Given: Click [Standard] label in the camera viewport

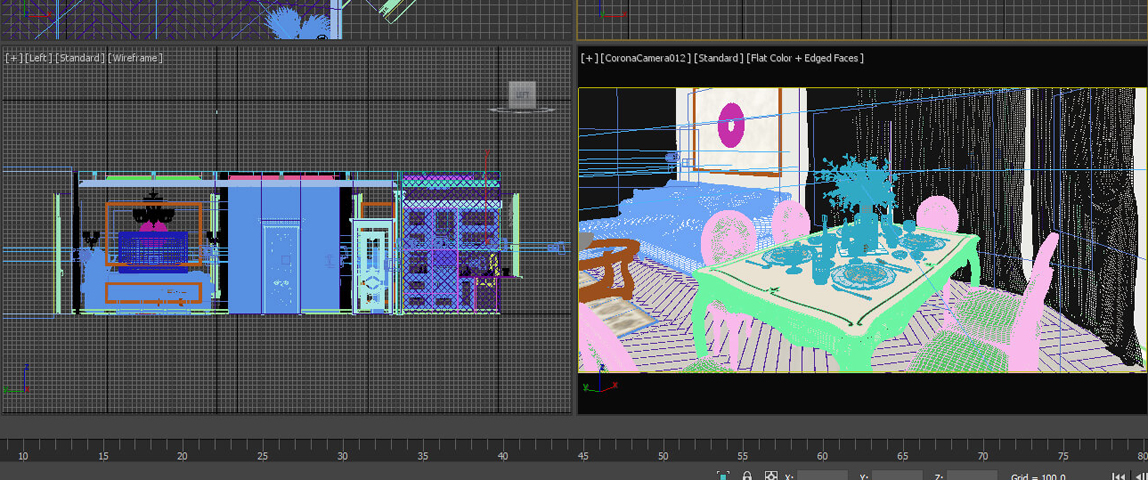Looking at the screenshot, I should [718, 58].
